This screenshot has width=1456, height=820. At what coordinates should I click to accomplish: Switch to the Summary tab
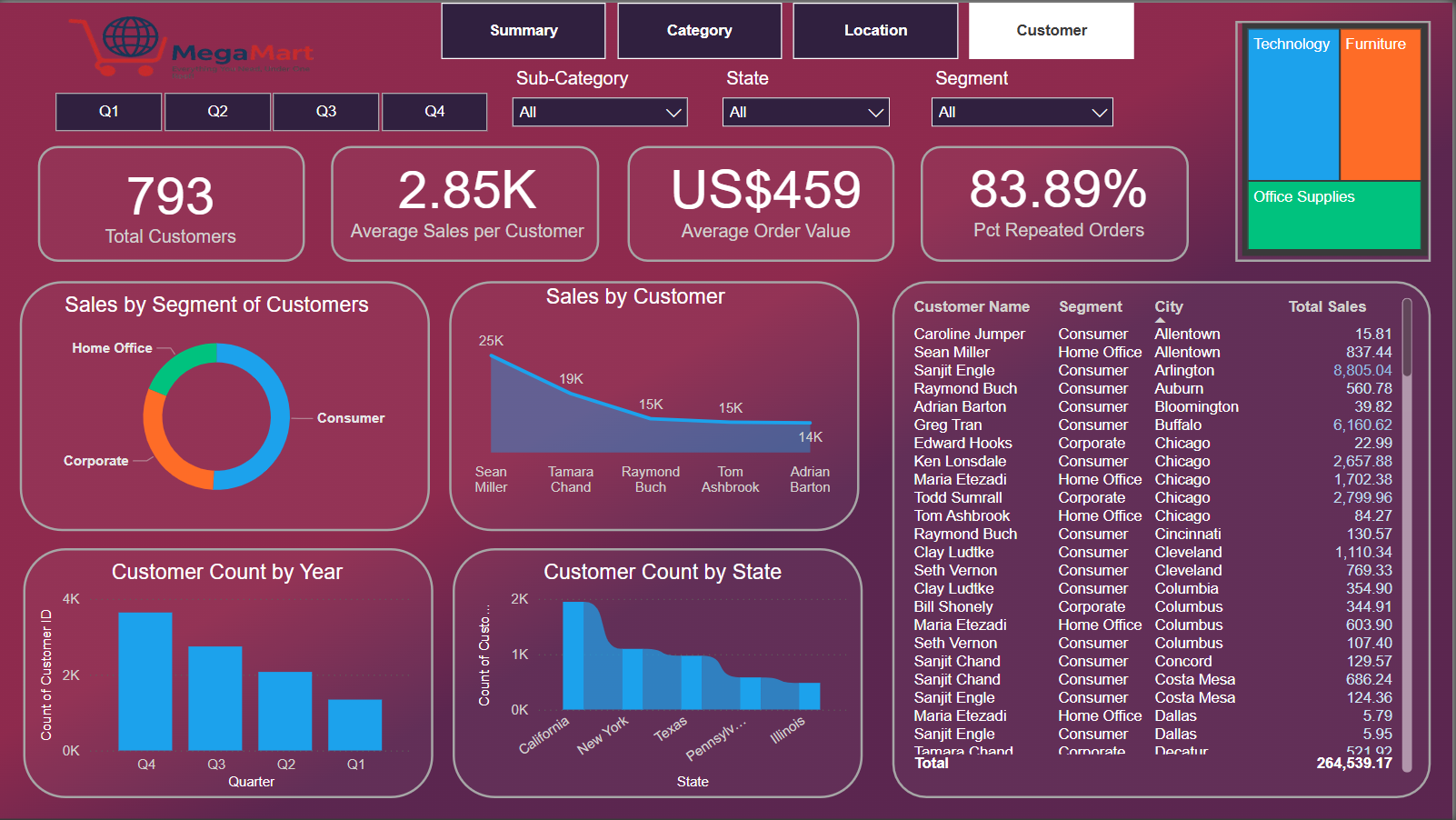523,30
